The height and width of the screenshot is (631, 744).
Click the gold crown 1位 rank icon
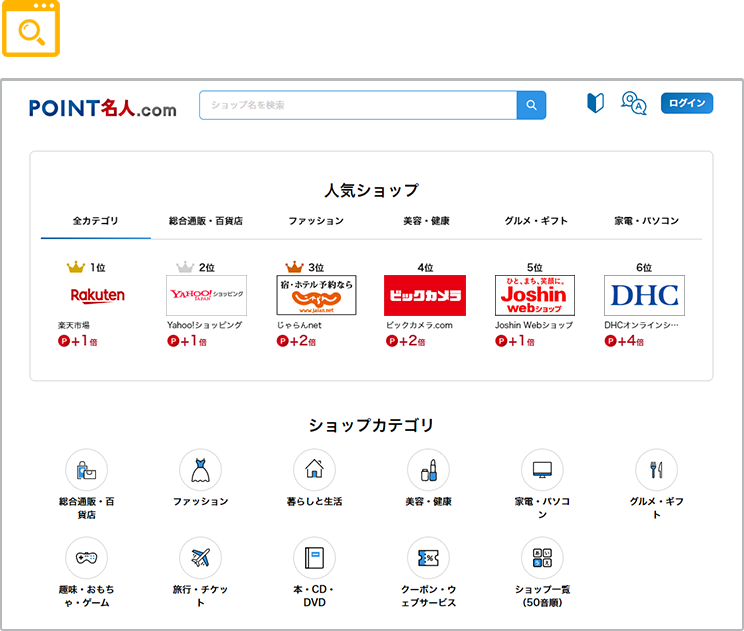pos(76,267)
